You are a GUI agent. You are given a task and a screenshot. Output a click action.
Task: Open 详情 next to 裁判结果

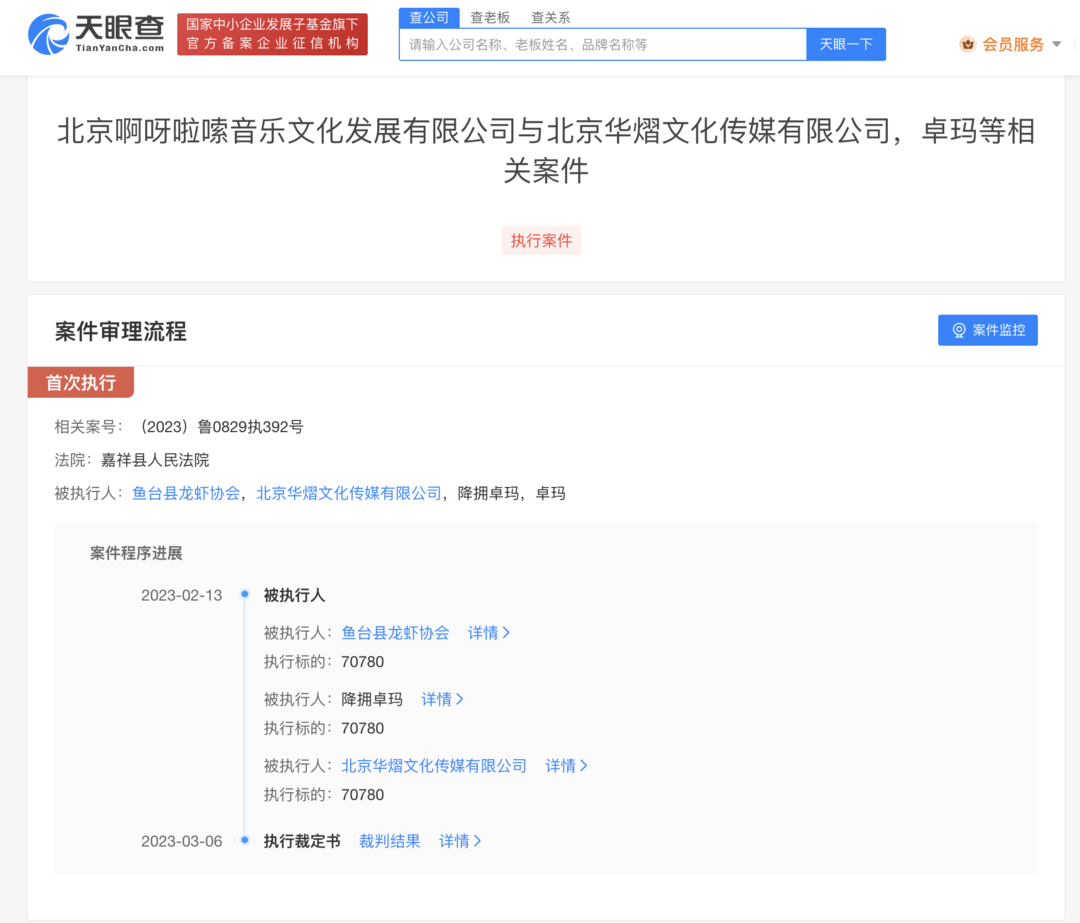coord(459,841)
